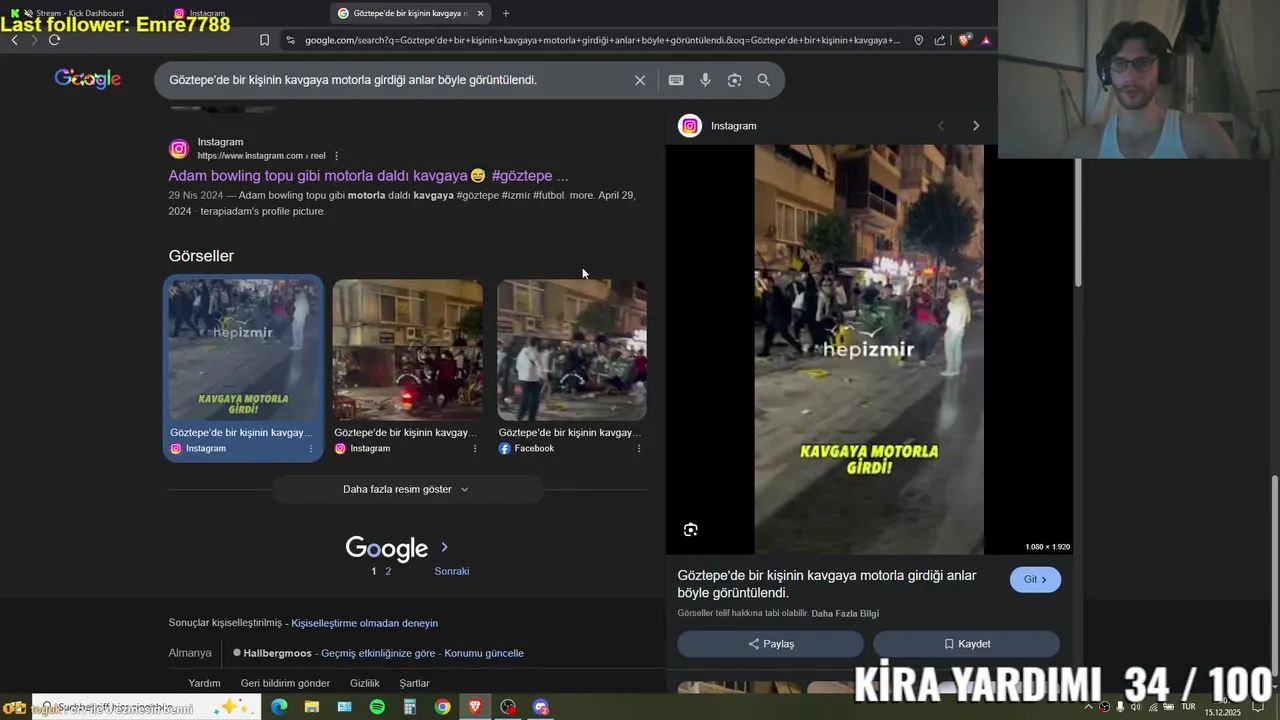
Task: Open Spotify from the taskbar
Action: (x=377, y=707)
